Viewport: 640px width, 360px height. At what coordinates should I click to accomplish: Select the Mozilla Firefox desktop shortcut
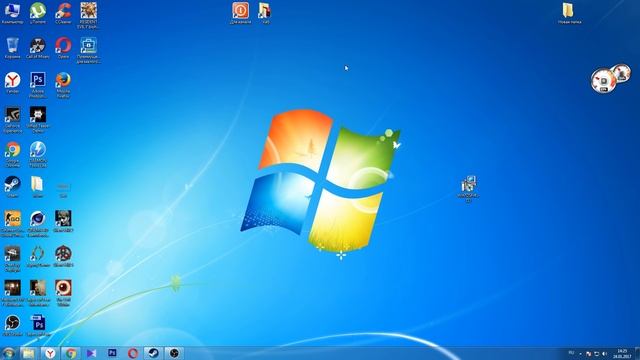point(63,85)
